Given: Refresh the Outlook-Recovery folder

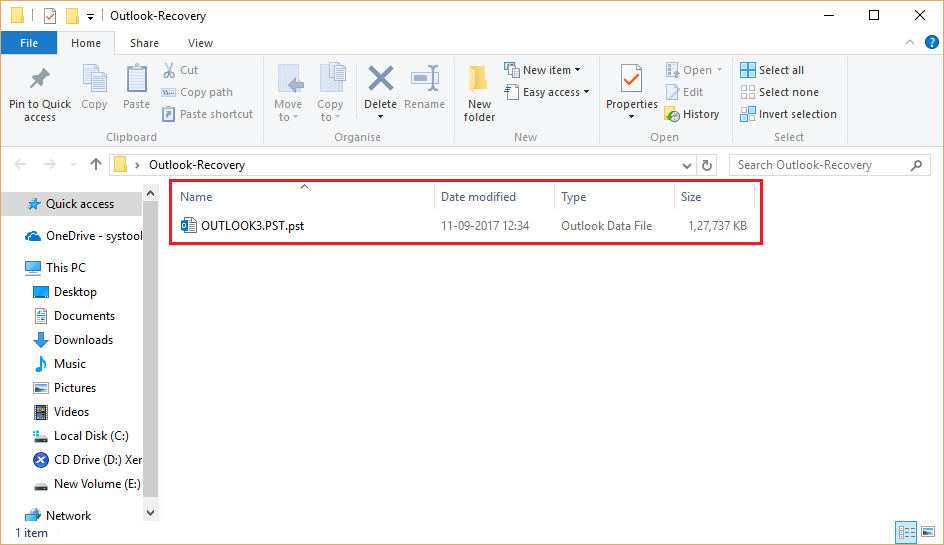Looking at the screenshot, I should click(x=707, y=165).
